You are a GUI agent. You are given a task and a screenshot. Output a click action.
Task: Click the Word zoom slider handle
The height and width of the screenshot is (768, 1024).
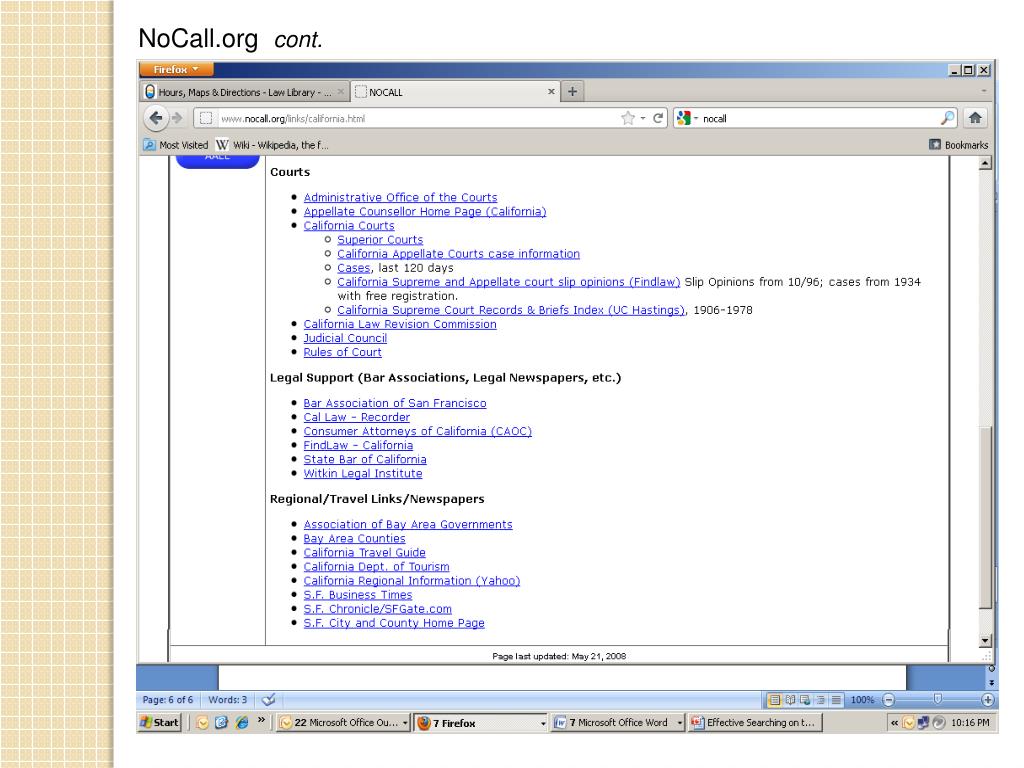pos(938,699)
